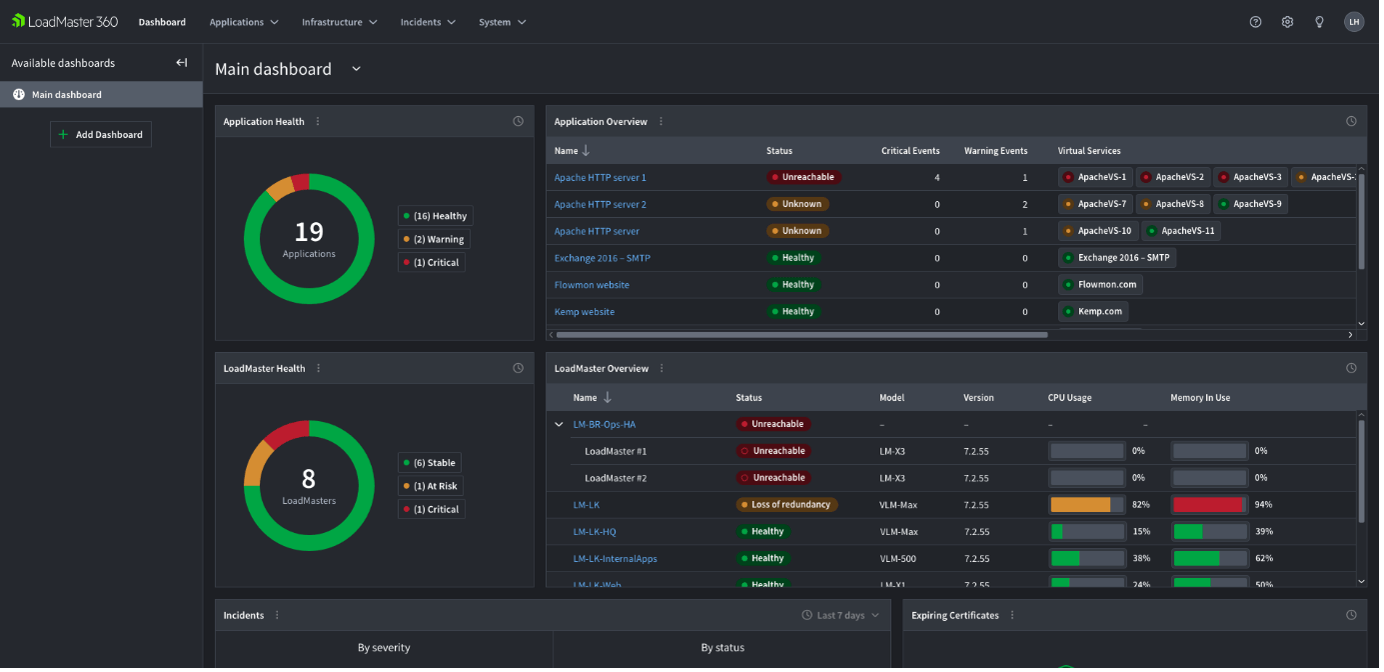Click Application Overview horizontal scrollbar
This screenshot has width=1384, height=672.
coord(803,336)
